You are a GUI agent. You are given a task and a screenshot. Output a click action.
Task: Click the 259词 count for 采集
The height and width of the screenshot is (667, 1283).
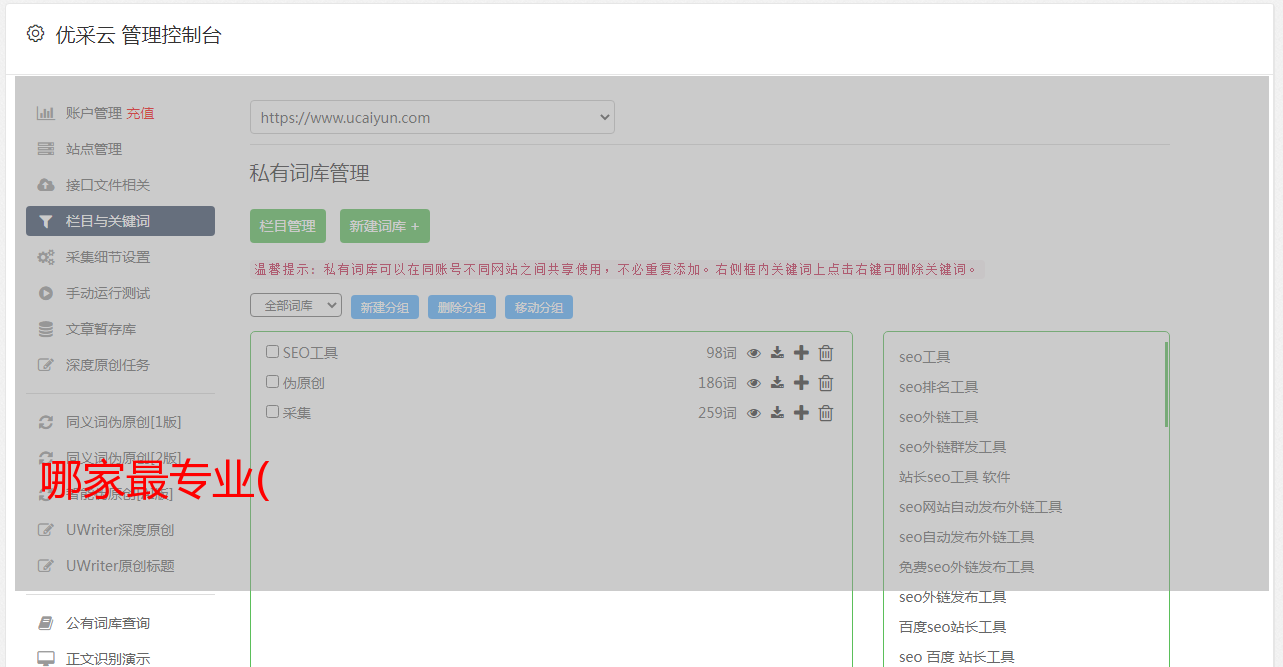(x=717, y=413)
